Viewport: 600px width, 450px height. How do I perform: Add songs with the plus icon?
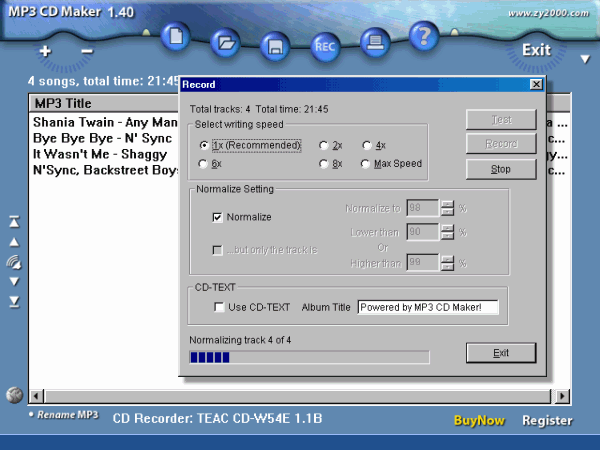(45, 51)
